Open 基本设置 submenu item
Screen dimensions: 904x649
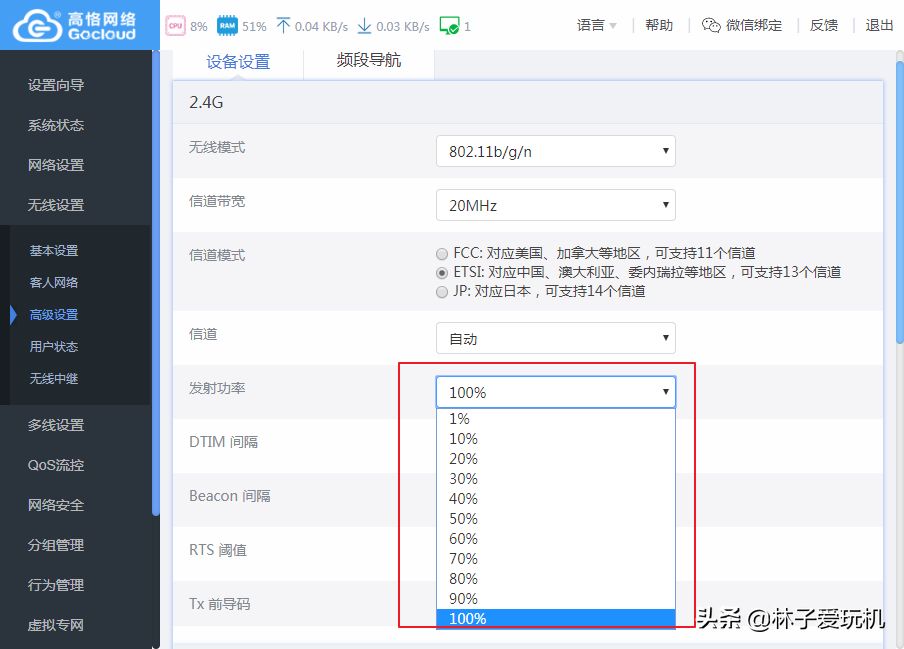tap(54, 251)
